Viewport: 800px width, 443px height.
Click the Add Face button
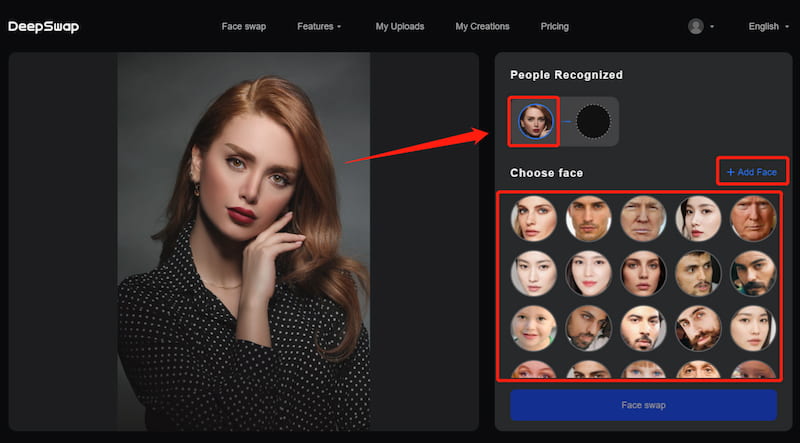752,172
